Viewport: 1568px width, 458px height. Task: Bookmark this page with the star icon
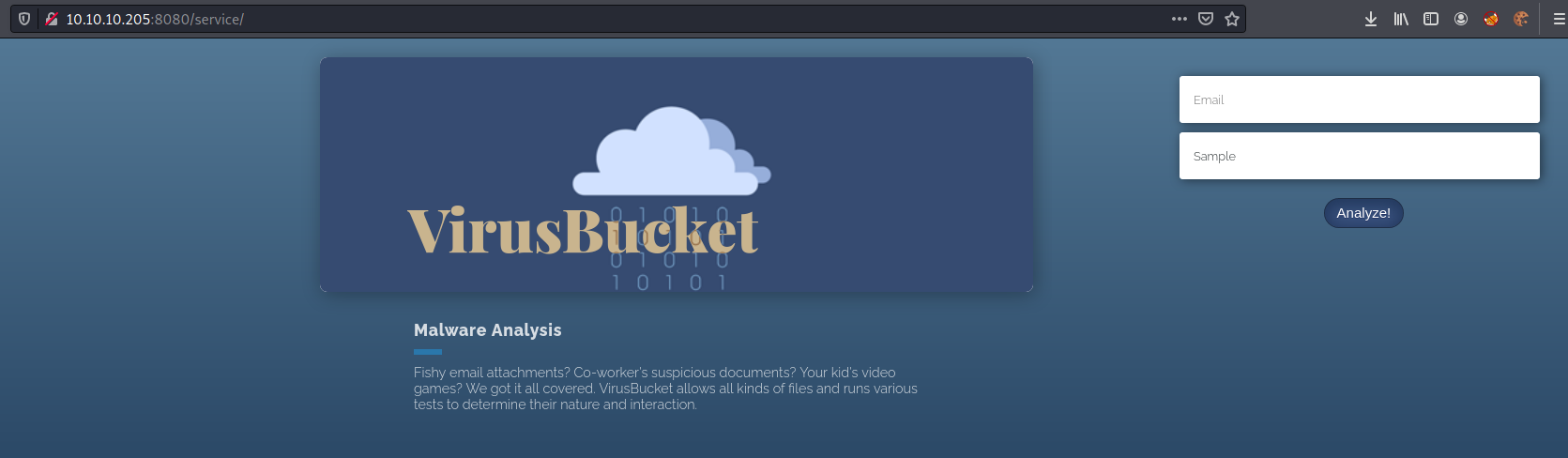pyautogui.click(x=1232, y=19)
